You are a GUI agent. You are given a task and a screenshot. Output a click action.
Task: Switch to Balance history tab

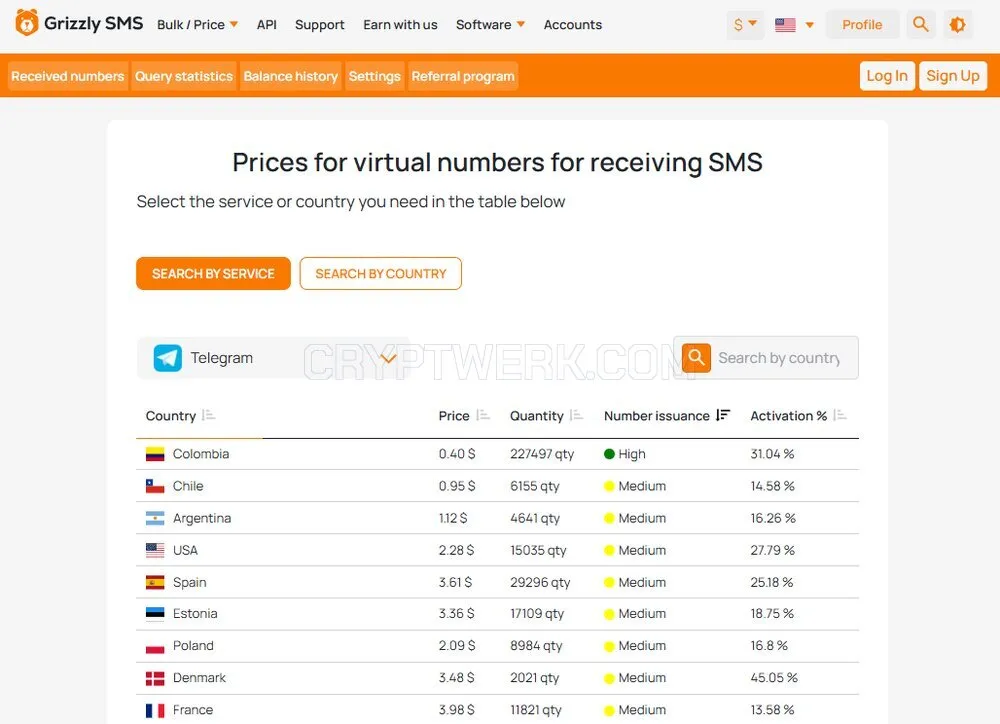click(290, 76)
